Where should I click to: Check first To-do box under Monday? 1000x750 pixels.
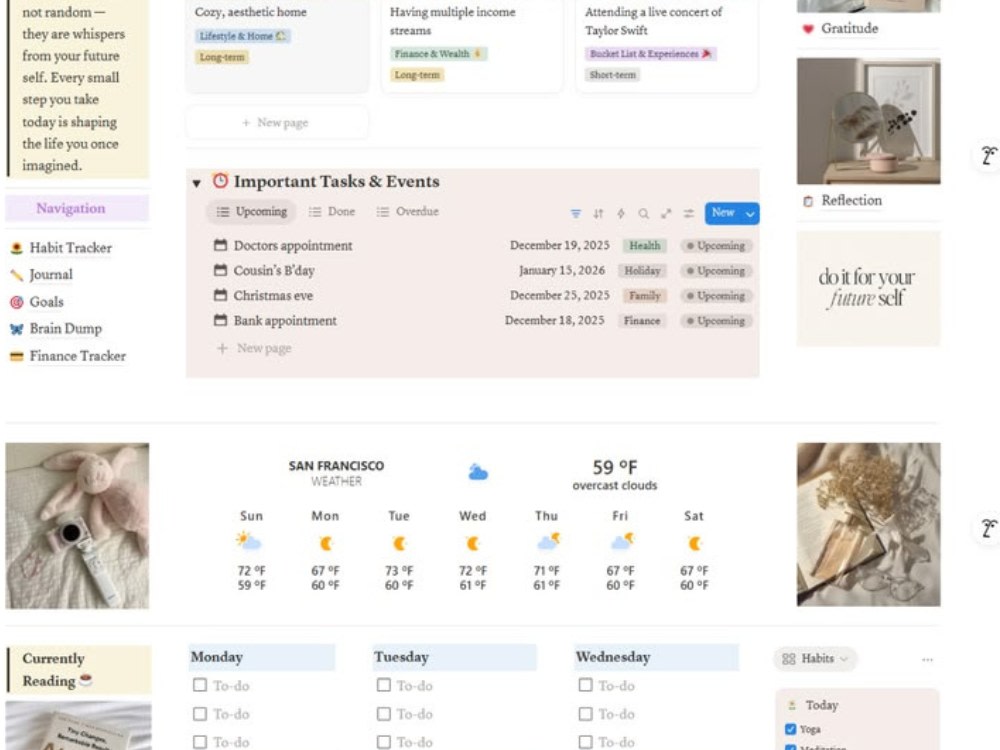(x=200, y=685)
